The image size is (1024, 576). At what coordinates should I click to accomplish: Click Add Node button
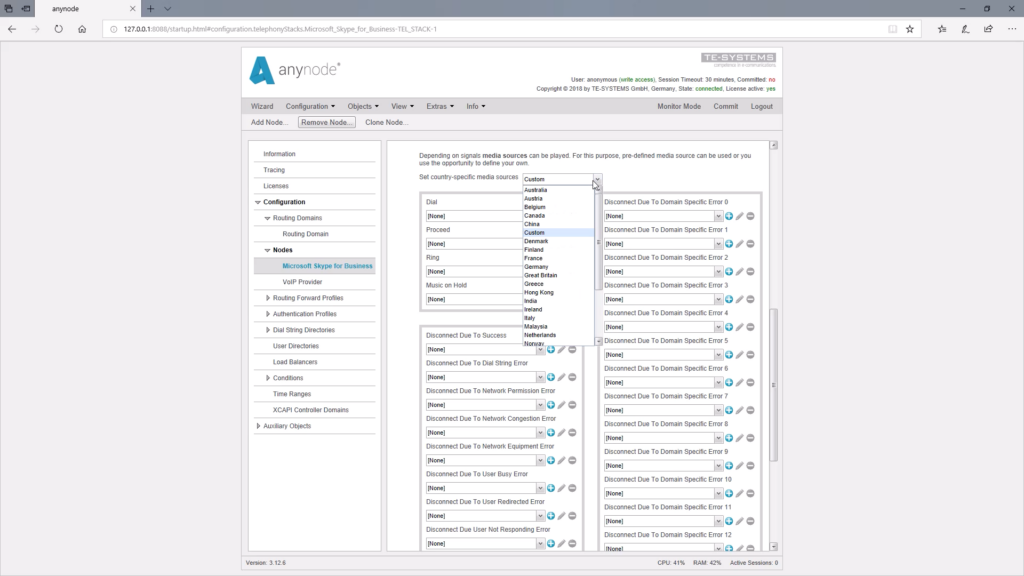tap(269, 122)
